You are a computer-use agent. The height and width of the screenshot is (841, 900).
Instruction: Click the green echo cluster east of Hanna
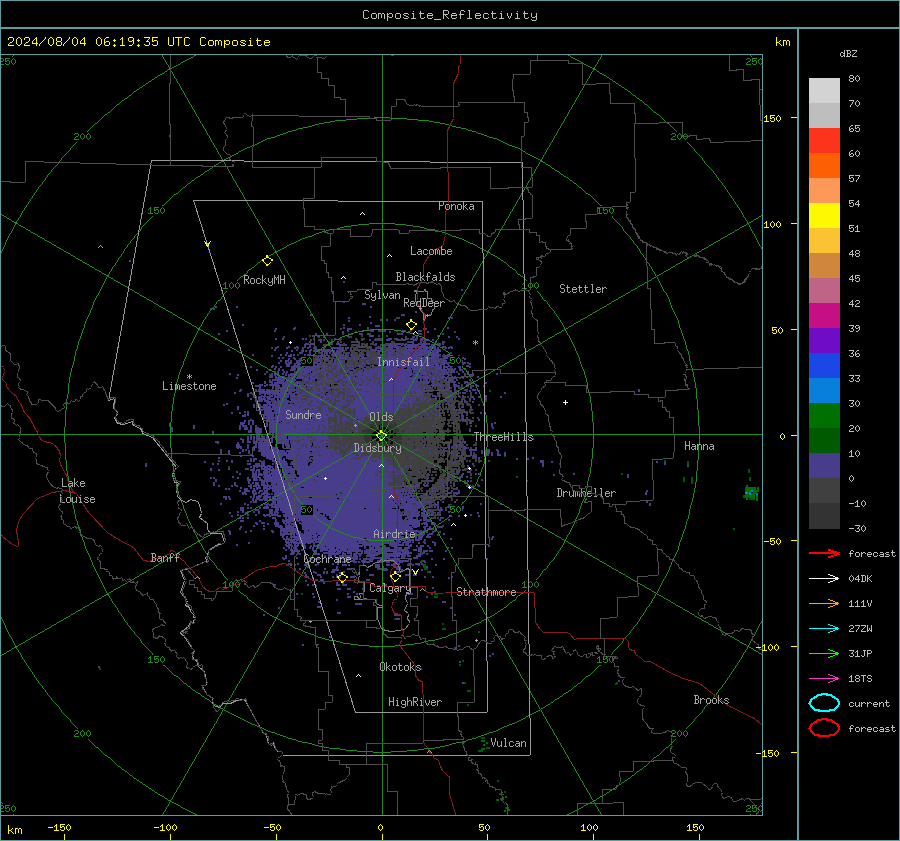pyautogui.click(x=751, y=491)
